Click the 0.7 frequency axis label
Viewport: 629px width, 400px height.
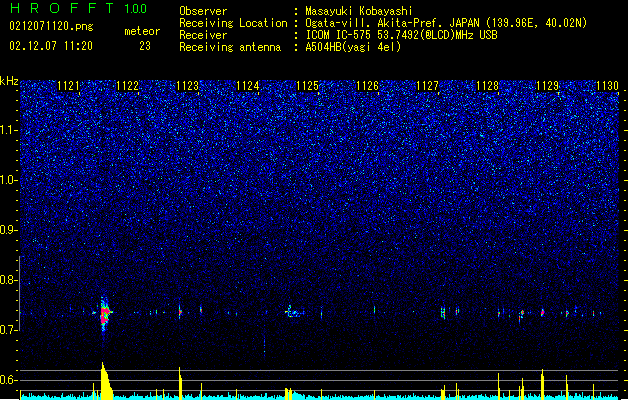click(x=9, y=330)
